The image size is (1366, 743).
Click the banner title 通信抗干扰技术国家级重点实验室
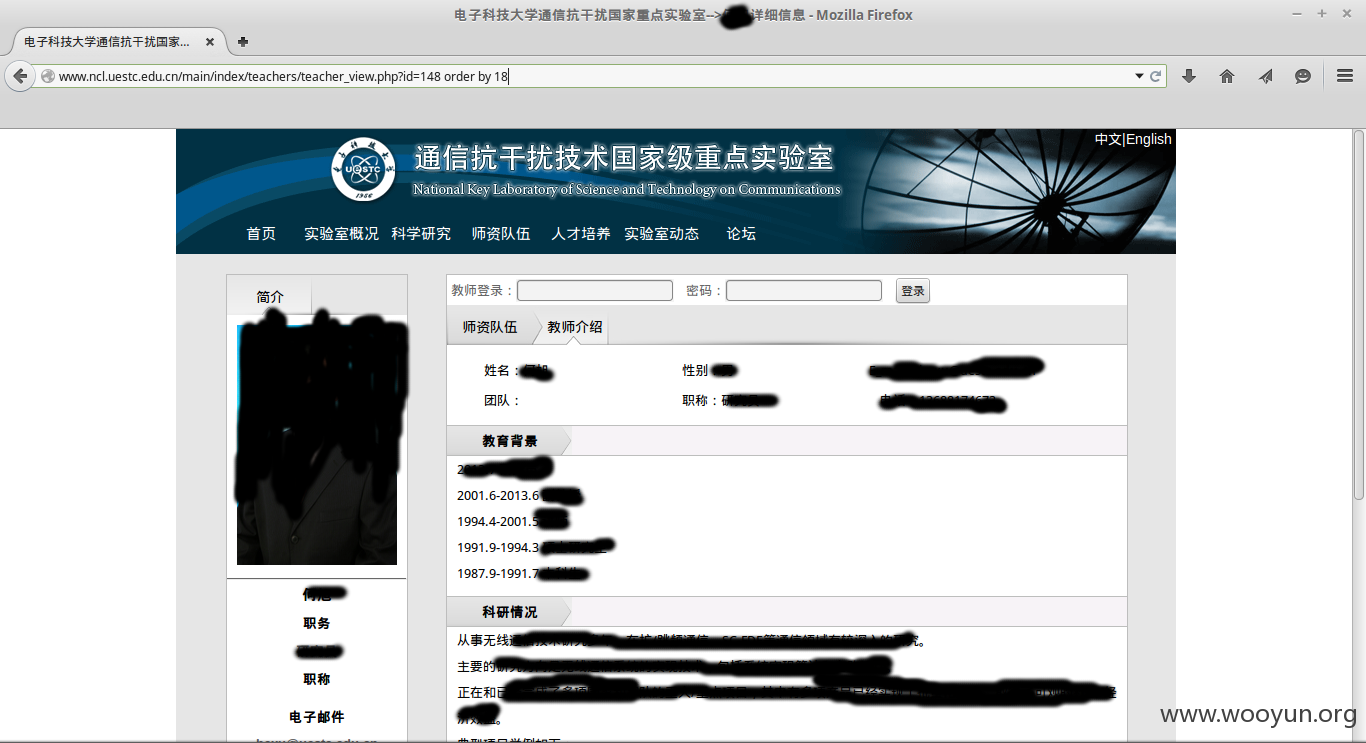[x=624, y=158]
